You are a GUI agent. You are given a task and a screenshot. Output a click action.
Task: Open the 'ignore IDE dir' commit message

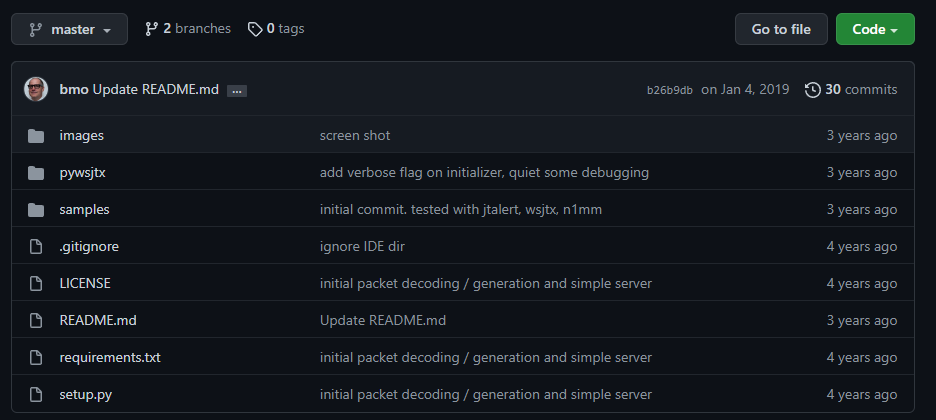click(x=362, y=247)
